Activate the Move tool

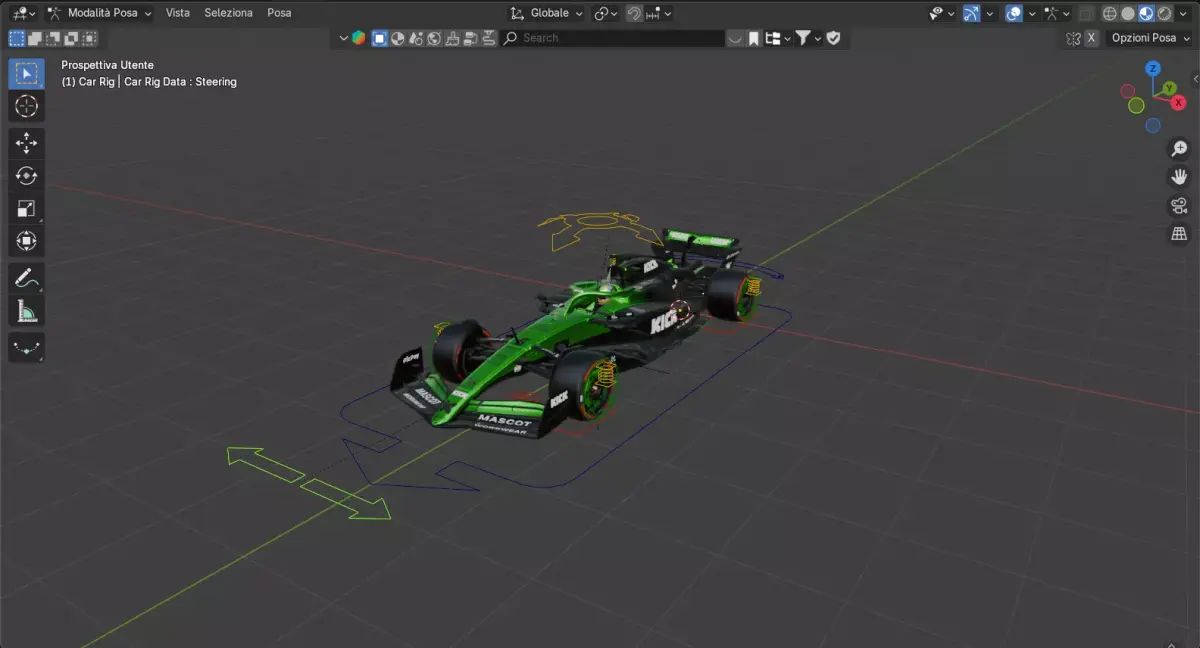click(x=27, y=143)
